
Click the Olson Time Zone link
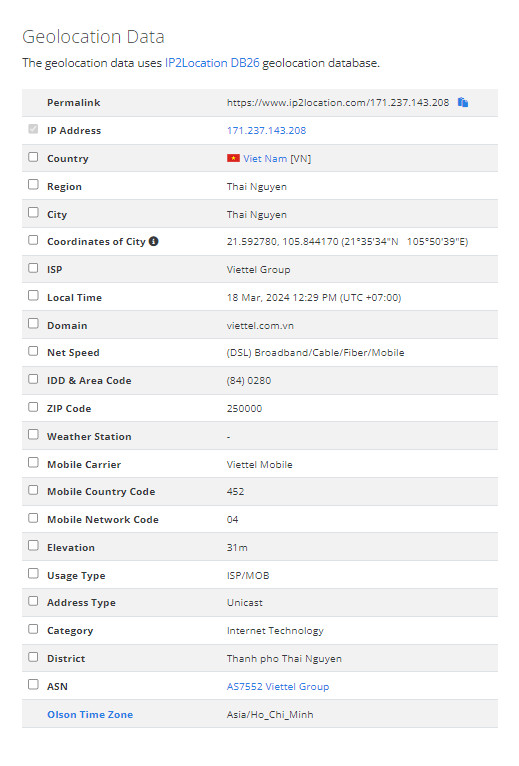pos(90,714)
